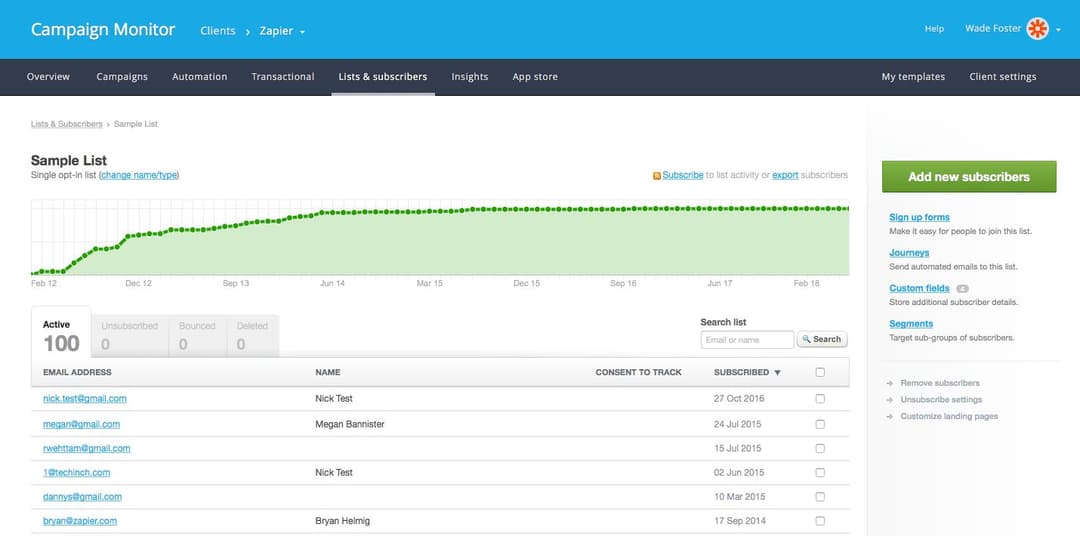Screen dimensions: 1080x536
Task: Click the Campaign Monitor logo
Action: point(103,30)
